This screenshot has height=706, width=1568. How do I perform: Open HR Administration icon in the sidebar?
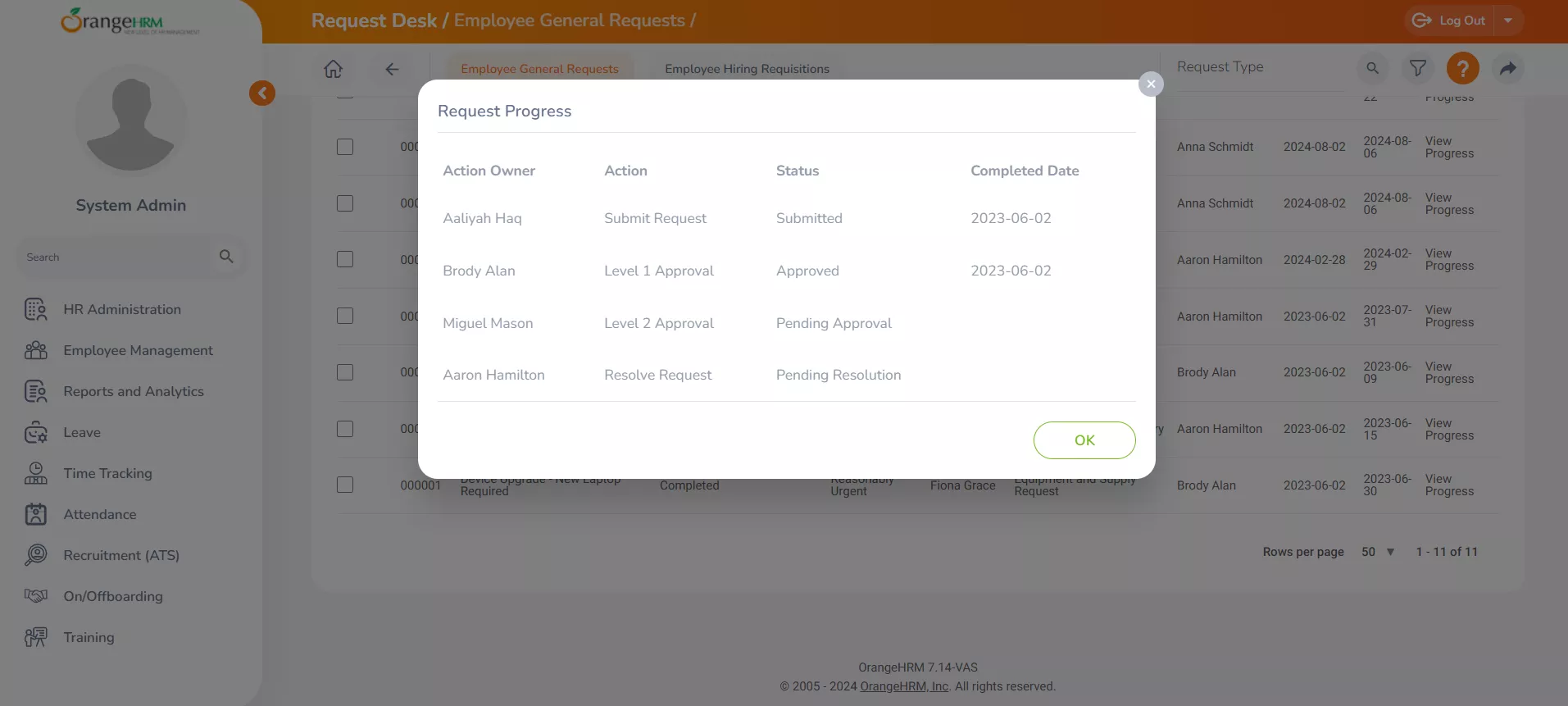35,309
